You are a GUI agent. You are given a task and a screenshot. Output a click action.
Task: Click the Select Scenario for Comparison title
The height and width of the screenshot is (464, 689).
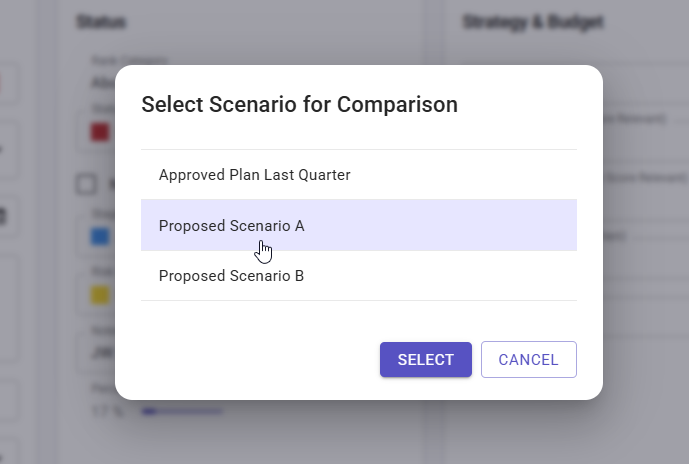(x=299, y=104)
